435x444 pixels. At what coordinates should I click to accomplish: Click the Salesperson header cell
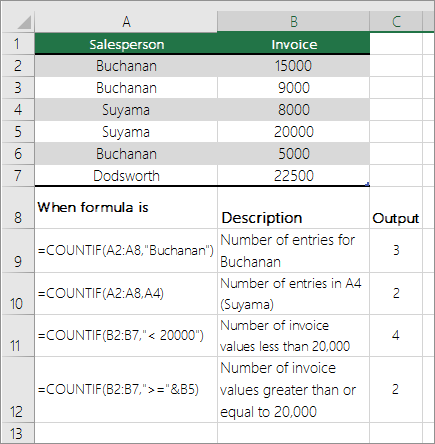pos(126,44)
